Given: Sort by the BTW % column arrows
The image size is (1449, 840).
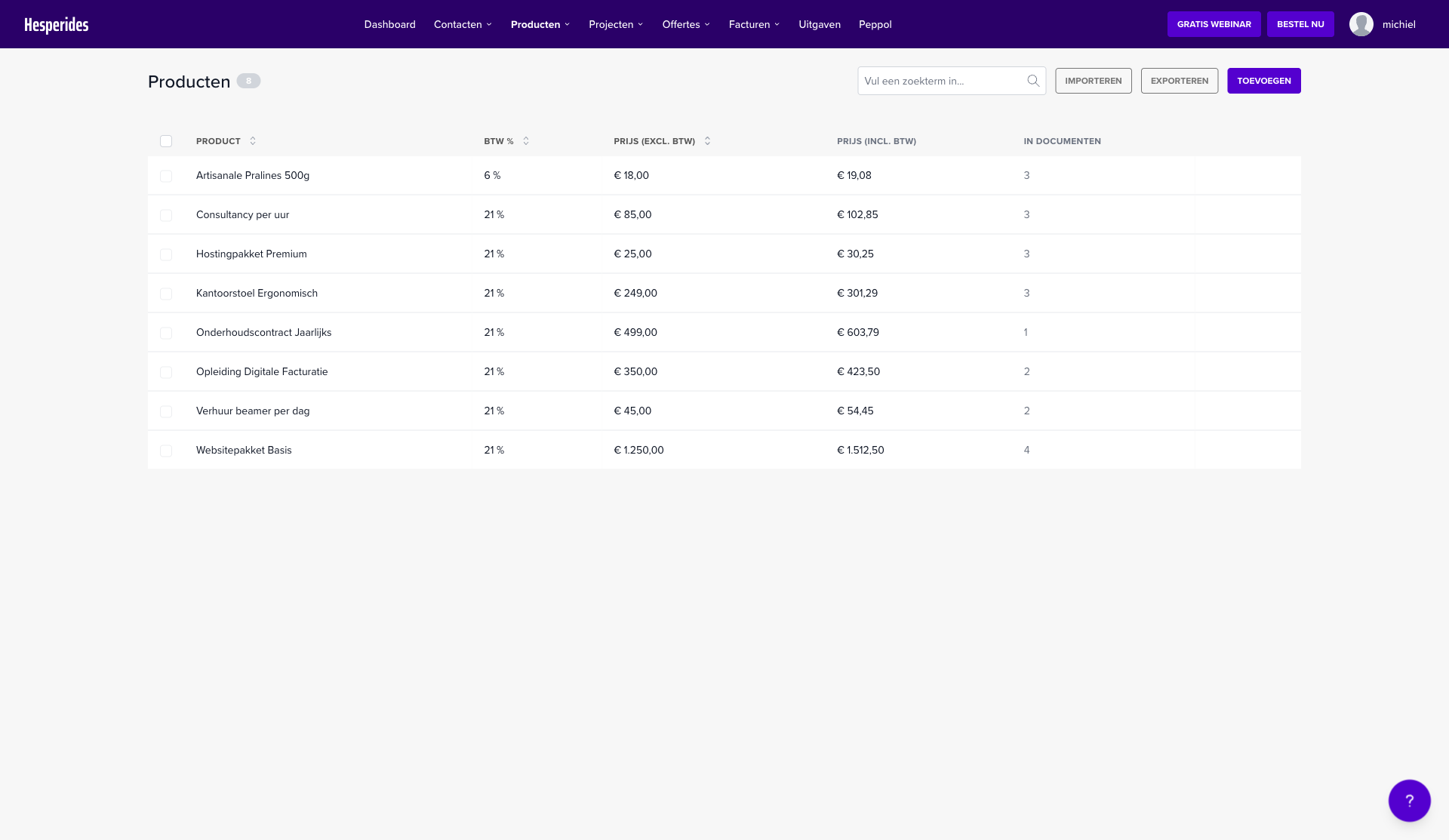Looking at the screenshot, I should (x=526, y=141).
